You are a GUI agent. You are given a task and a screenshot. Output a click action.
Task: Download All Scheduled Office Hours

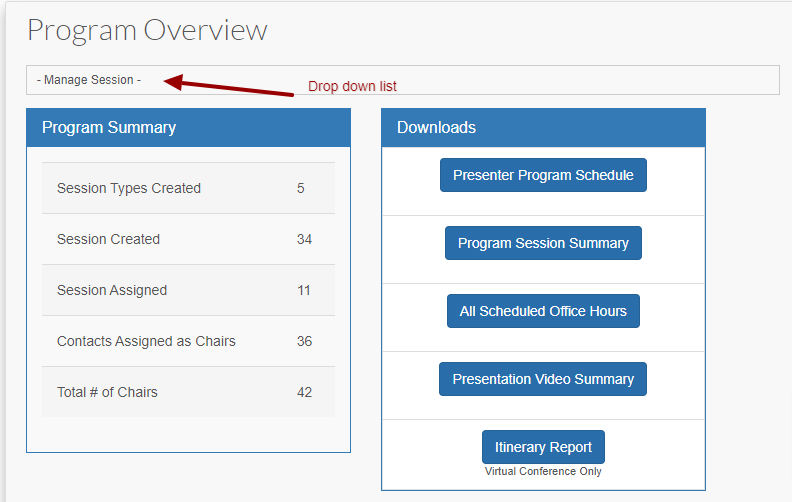coord(543,311)
